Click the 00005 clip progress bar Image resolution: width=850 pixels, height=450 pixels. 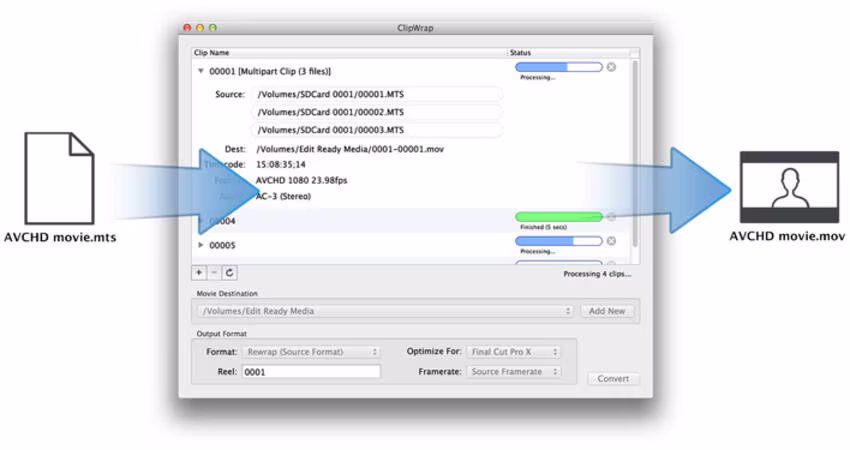559,241
